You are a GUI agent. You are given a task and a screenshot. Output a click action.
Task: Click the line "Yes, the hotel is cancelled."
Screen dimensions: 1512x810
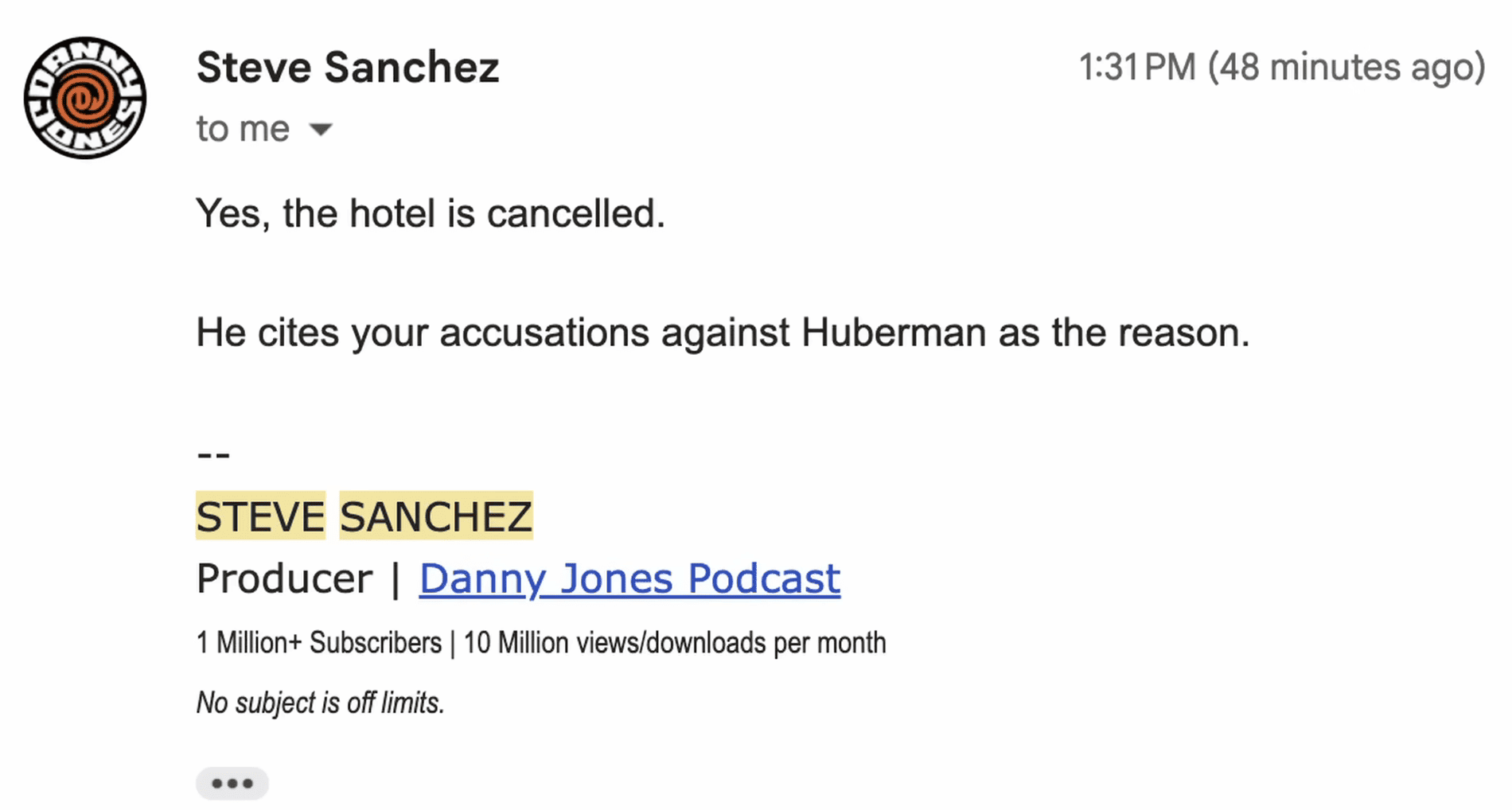coord(430,213)
